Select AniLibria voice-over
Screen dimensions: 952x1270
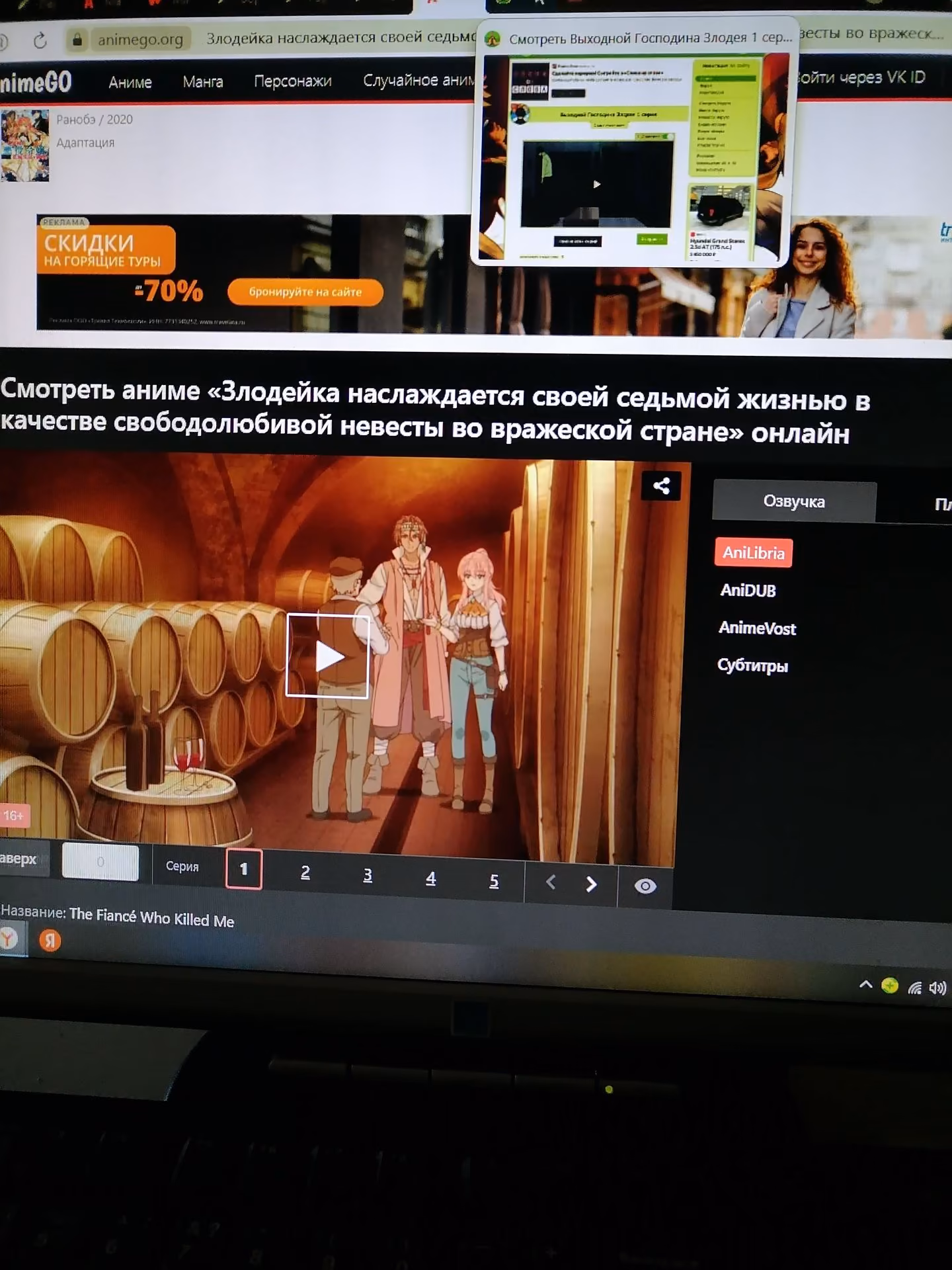point(754,552)
